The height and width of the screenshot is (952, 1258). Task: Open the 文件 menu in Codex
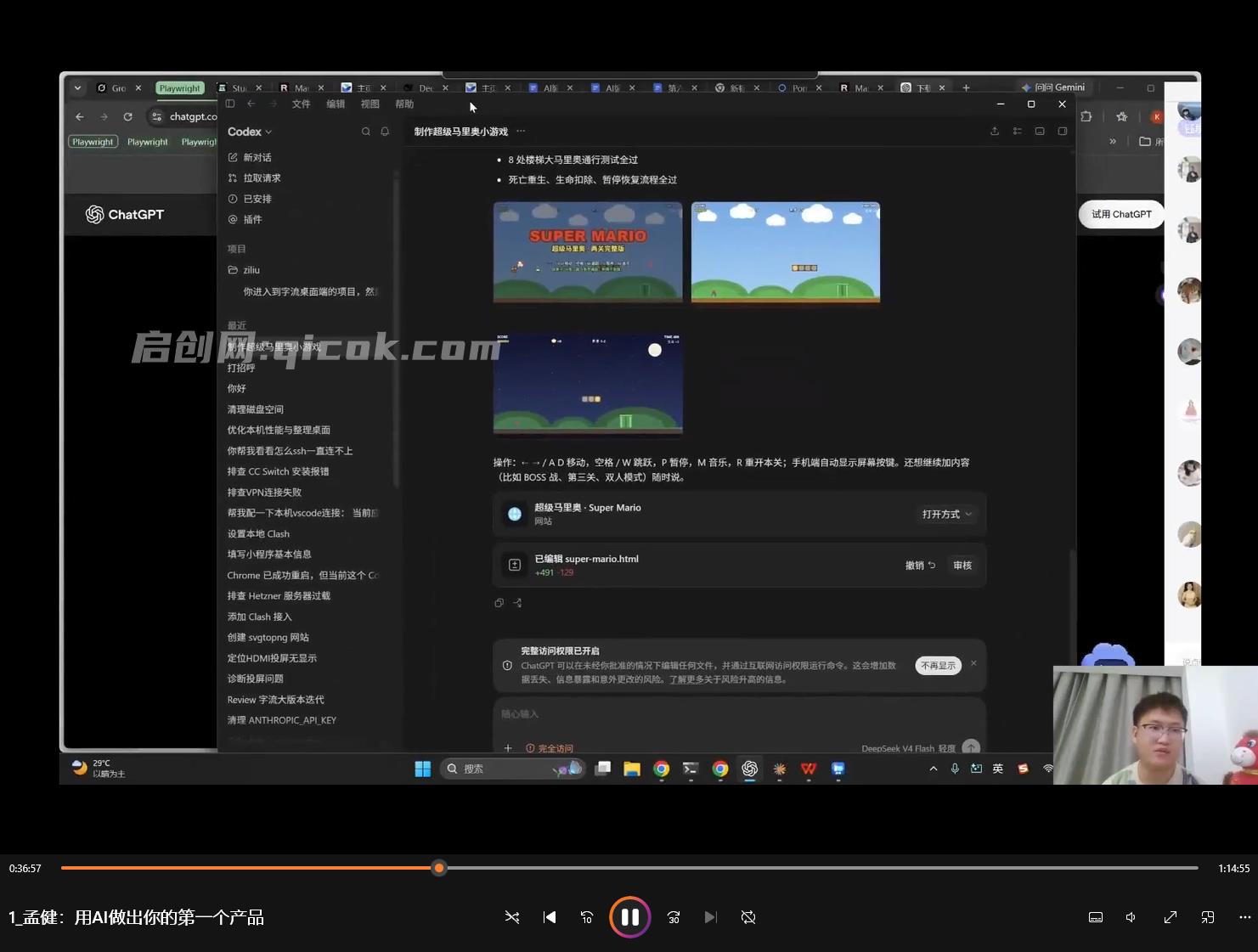pos(302,104)
